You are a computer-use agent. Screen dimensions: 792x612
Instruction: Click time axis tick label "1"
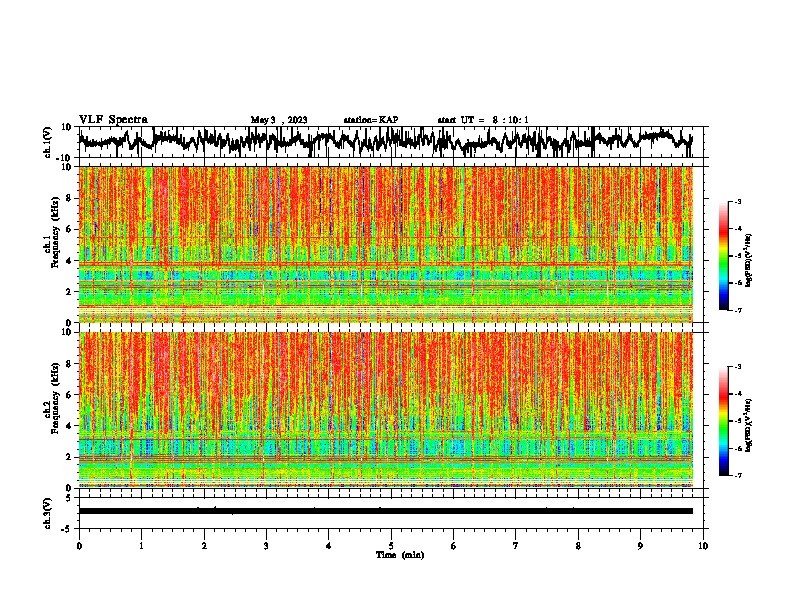141,546
